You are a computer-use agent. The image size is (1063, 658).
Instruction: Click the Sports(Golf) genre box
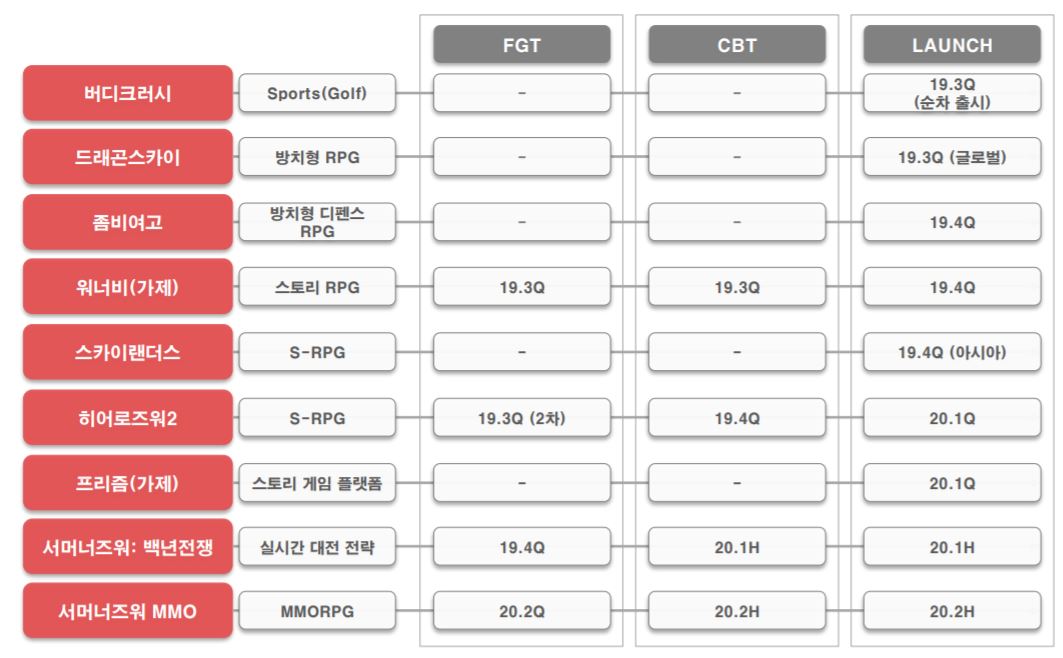click(x=317, y=93)
